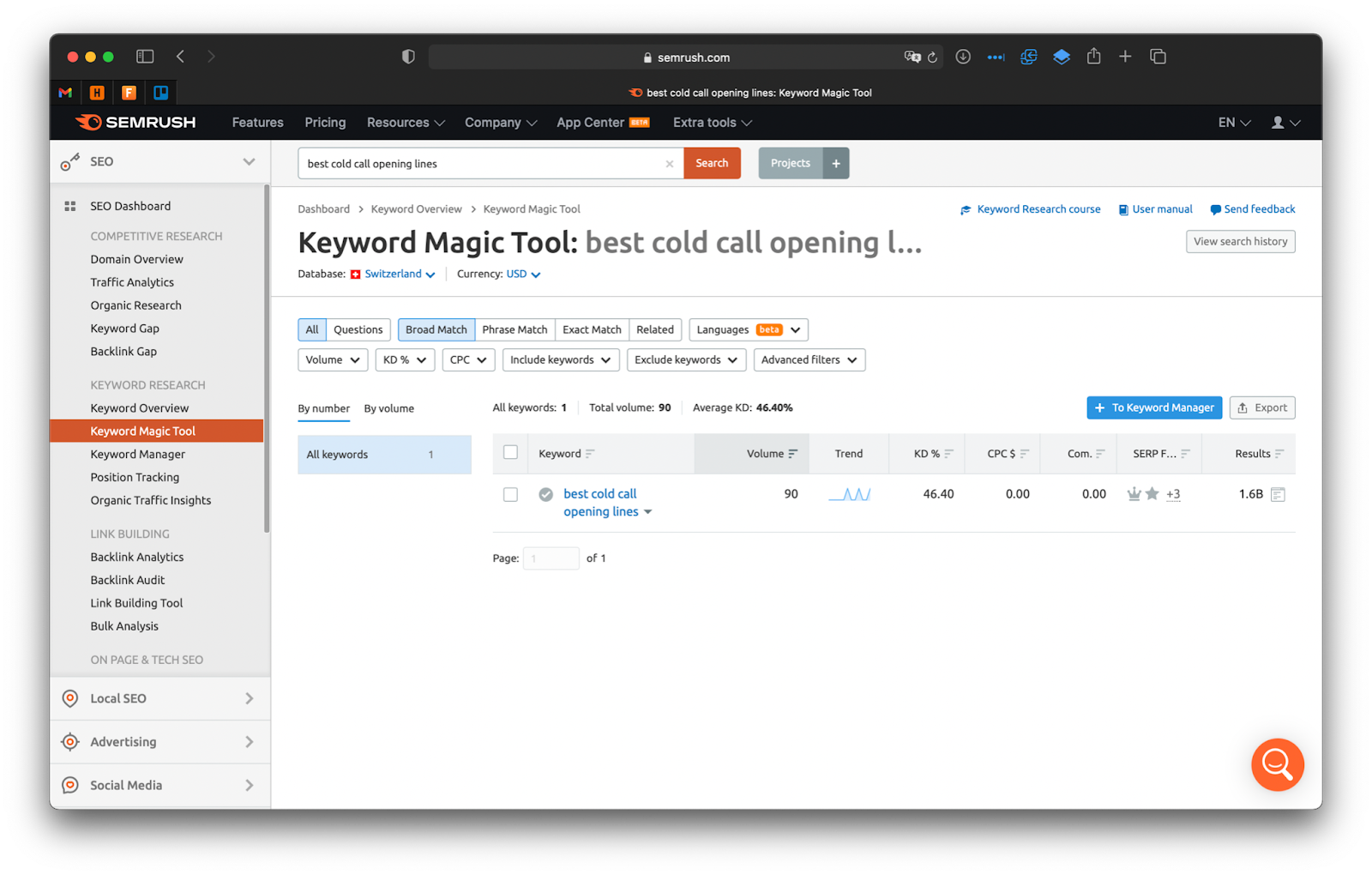Open Exclude keywords dropdown

[686, 359]
